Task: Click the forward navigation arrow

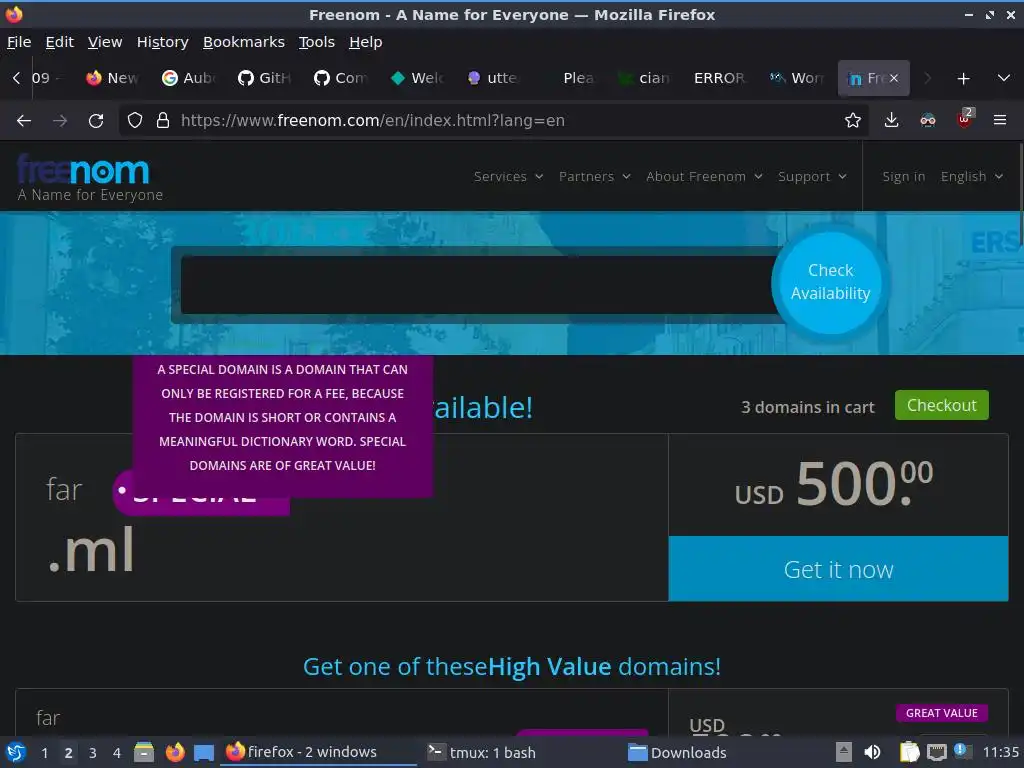Action: point(60,120)
